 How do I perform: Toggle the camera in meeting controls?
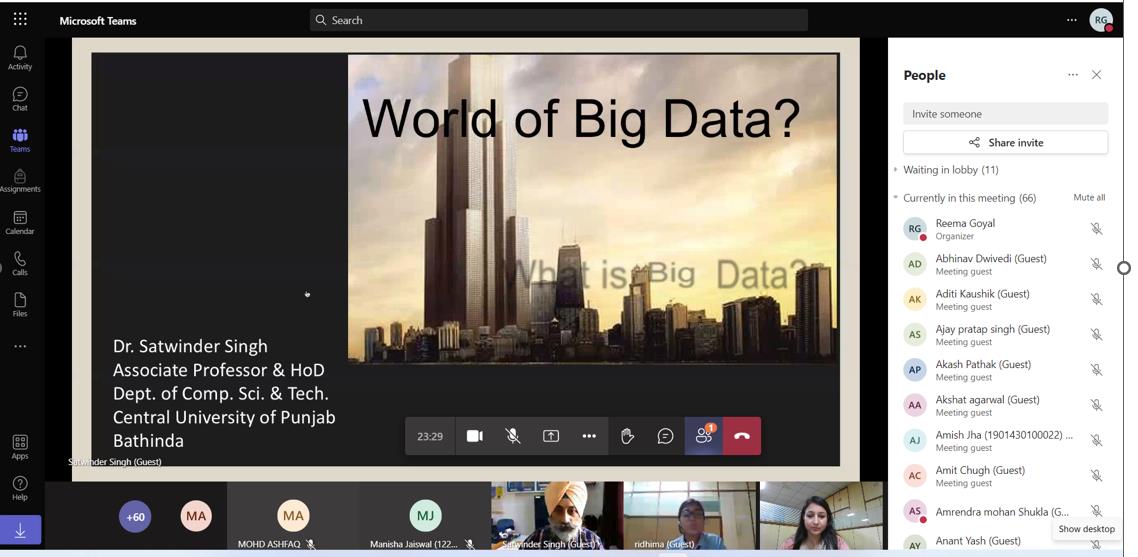click(x=475, y=436)
